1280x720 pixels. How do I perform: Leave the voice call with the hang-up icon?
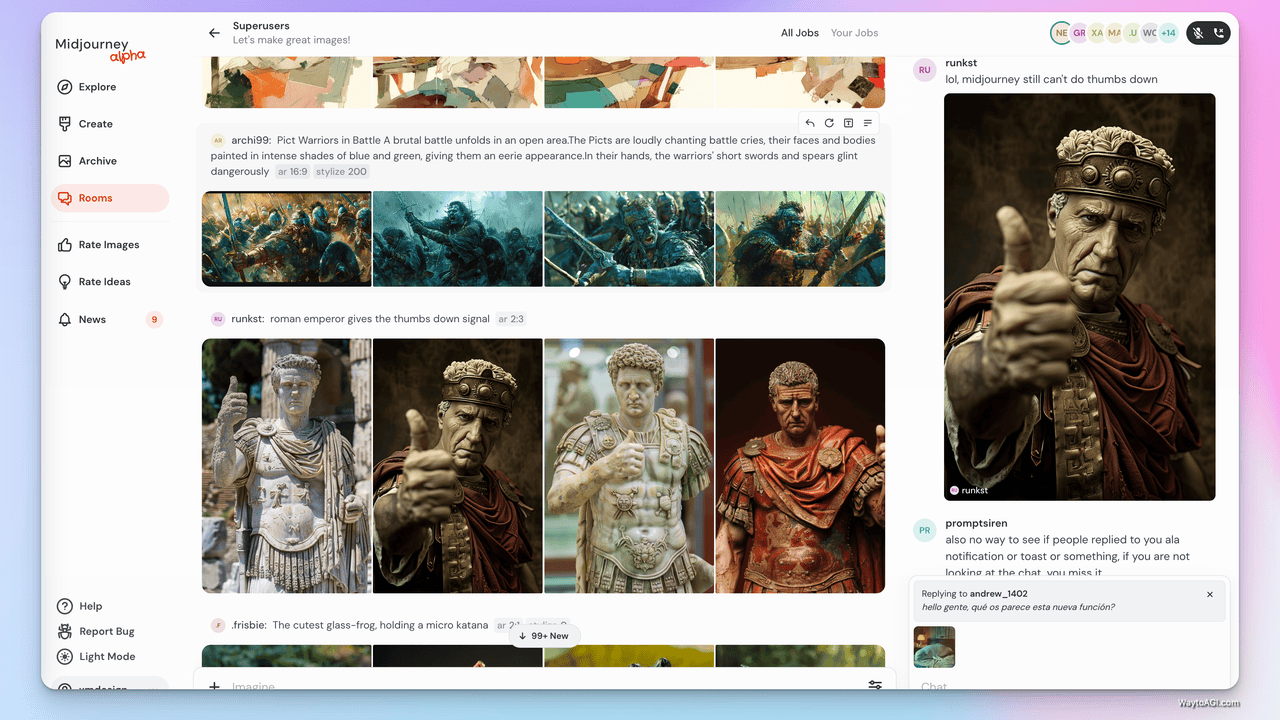pyautogui.click(x=1218, y=33)
